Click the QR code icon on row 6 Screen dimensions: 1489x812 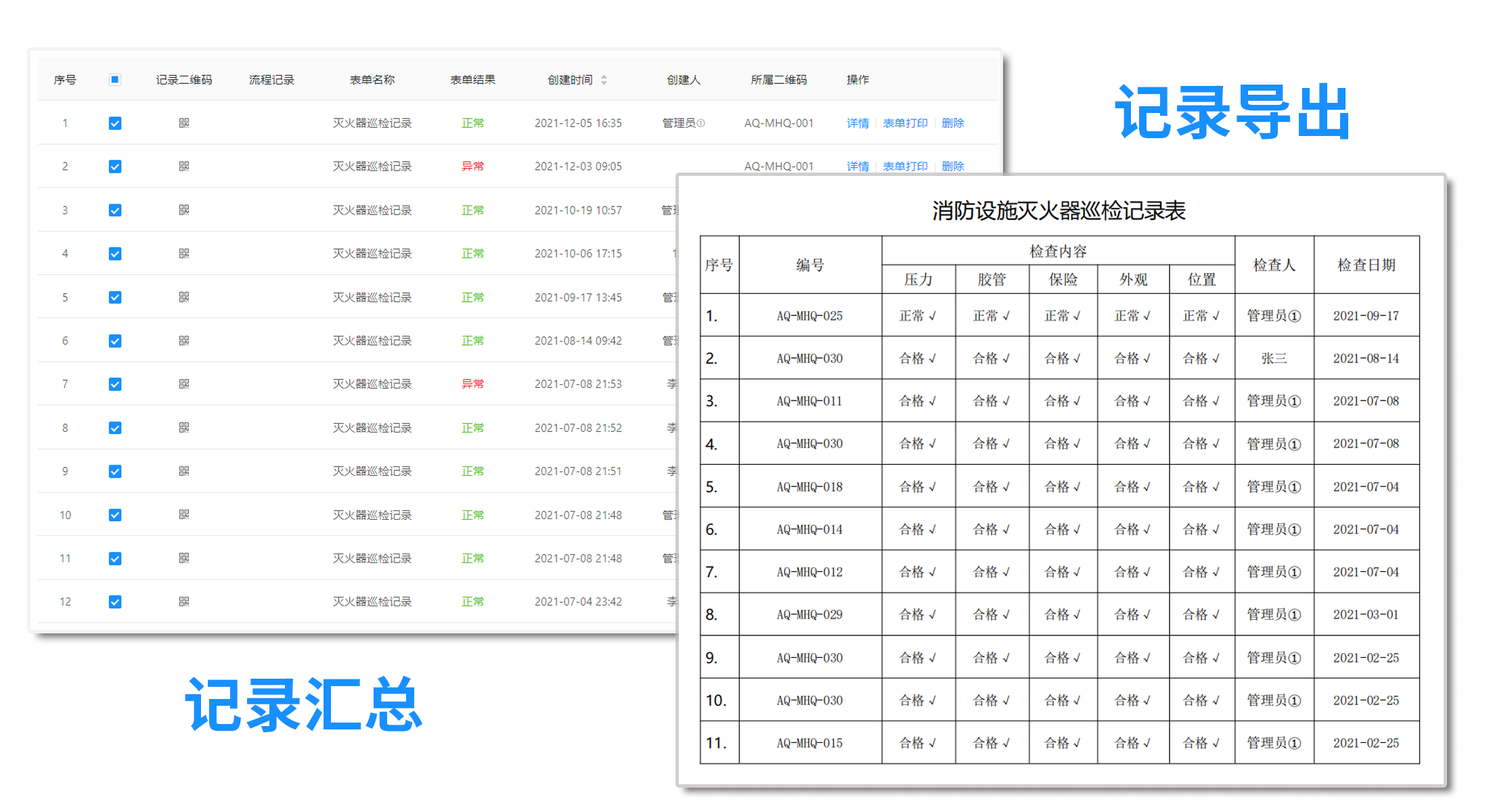coord(183,340)
